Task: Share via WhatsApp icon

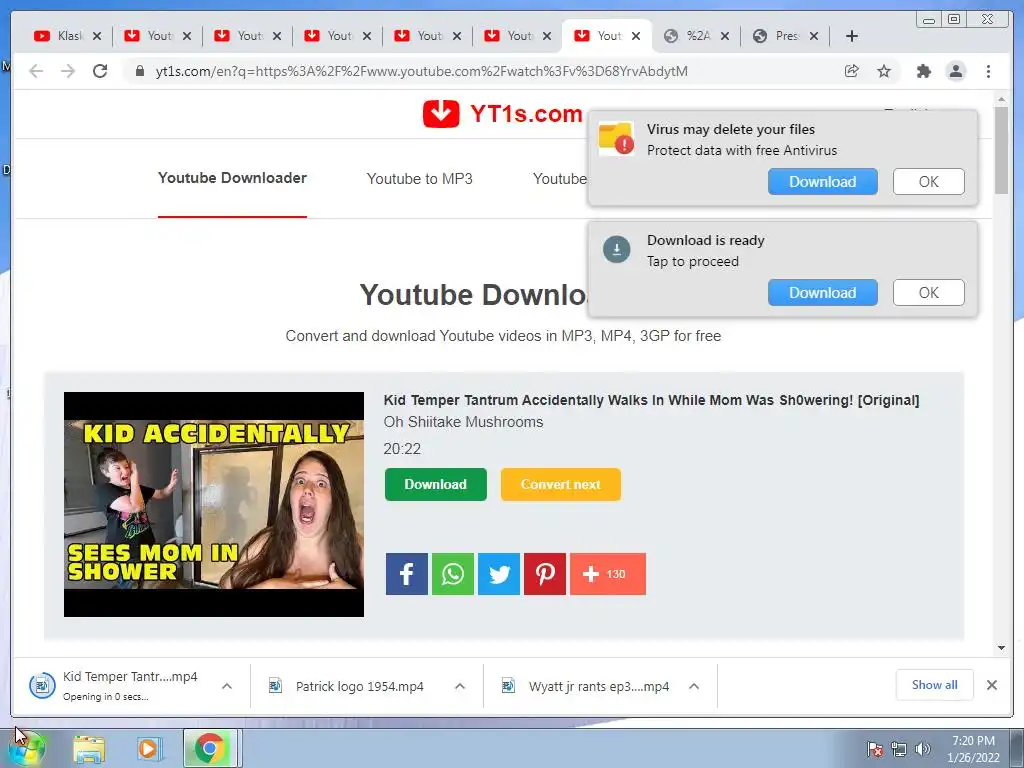Action: pos(453,574)
